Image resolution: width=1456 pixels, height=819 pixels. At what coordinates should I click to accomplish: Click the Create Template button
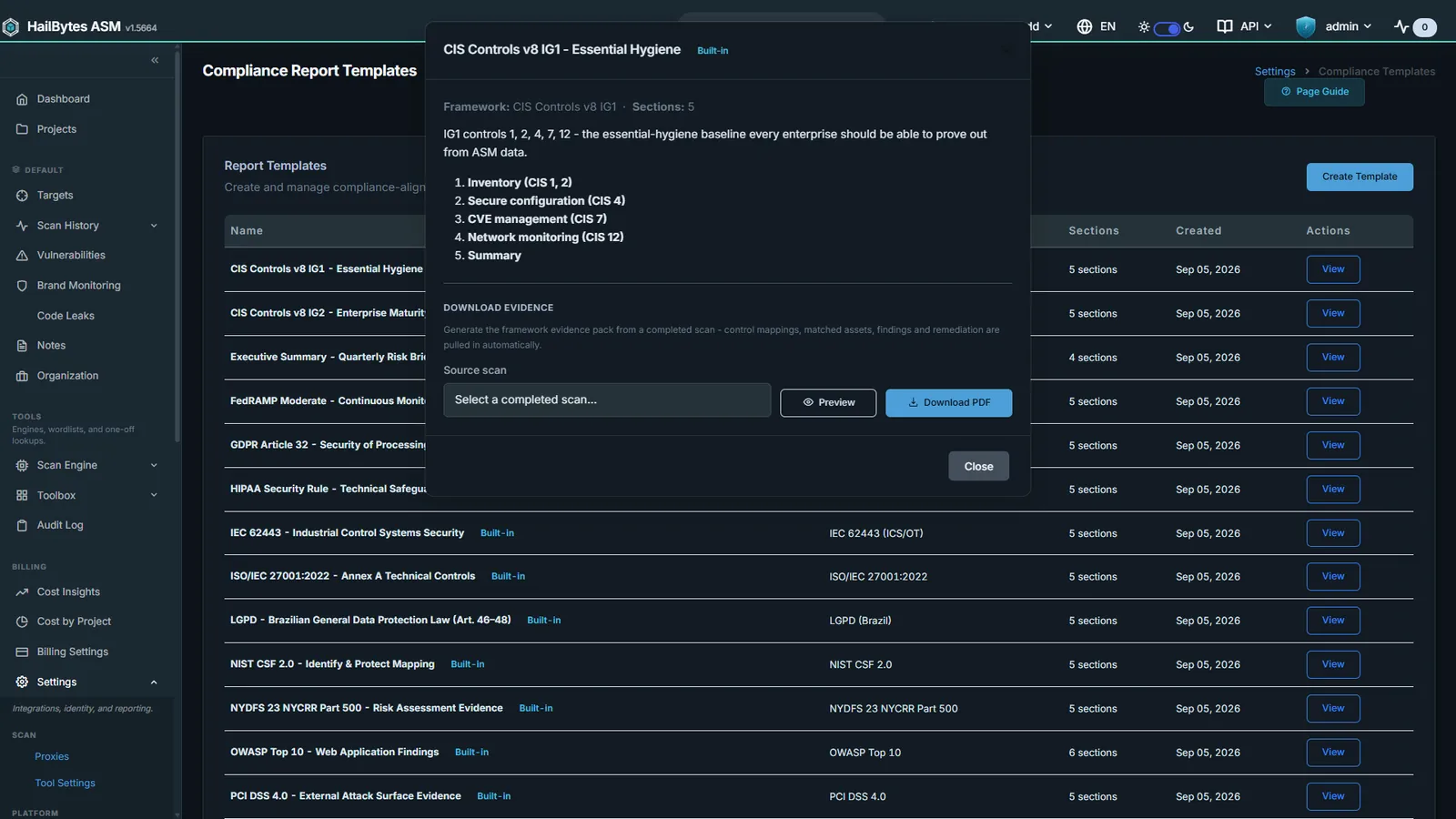pos(1360,177)
